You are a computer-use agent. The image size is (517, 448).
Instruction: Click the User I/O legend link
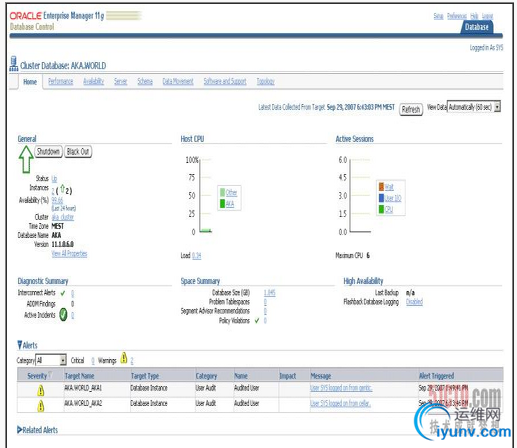(393, 198)
